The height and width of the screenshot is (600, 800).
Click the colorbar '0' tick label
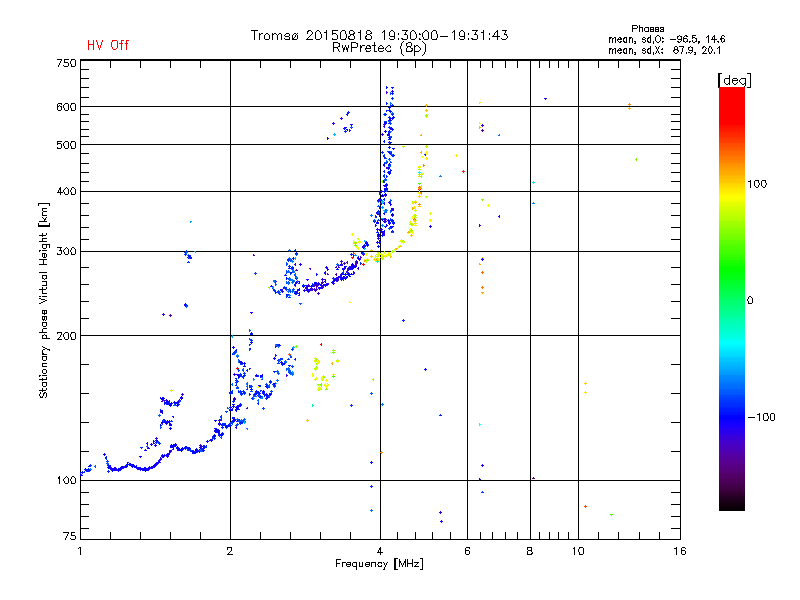click(x=750, y=301)
